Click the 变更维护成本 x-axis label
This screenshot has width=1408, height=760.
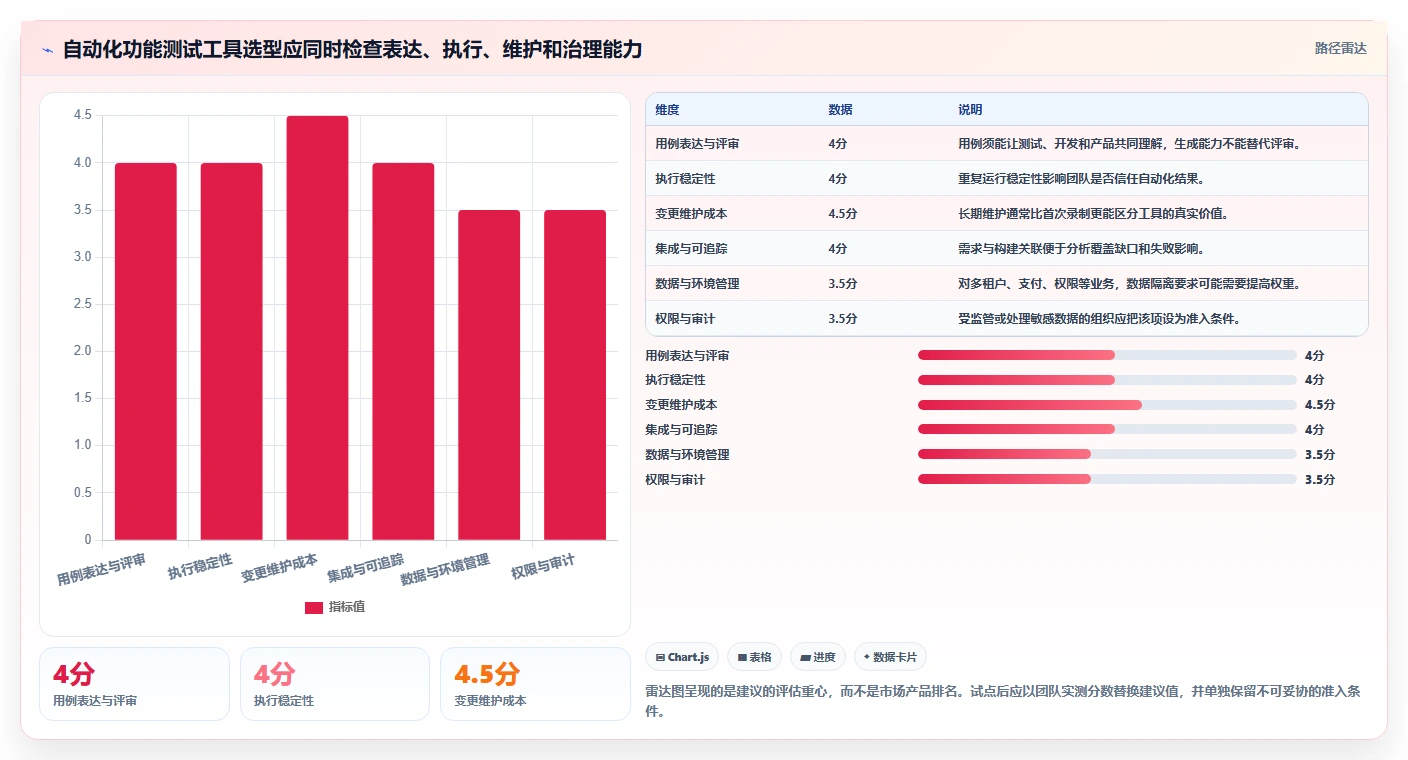pyautogui.click(x=279, y=569)
